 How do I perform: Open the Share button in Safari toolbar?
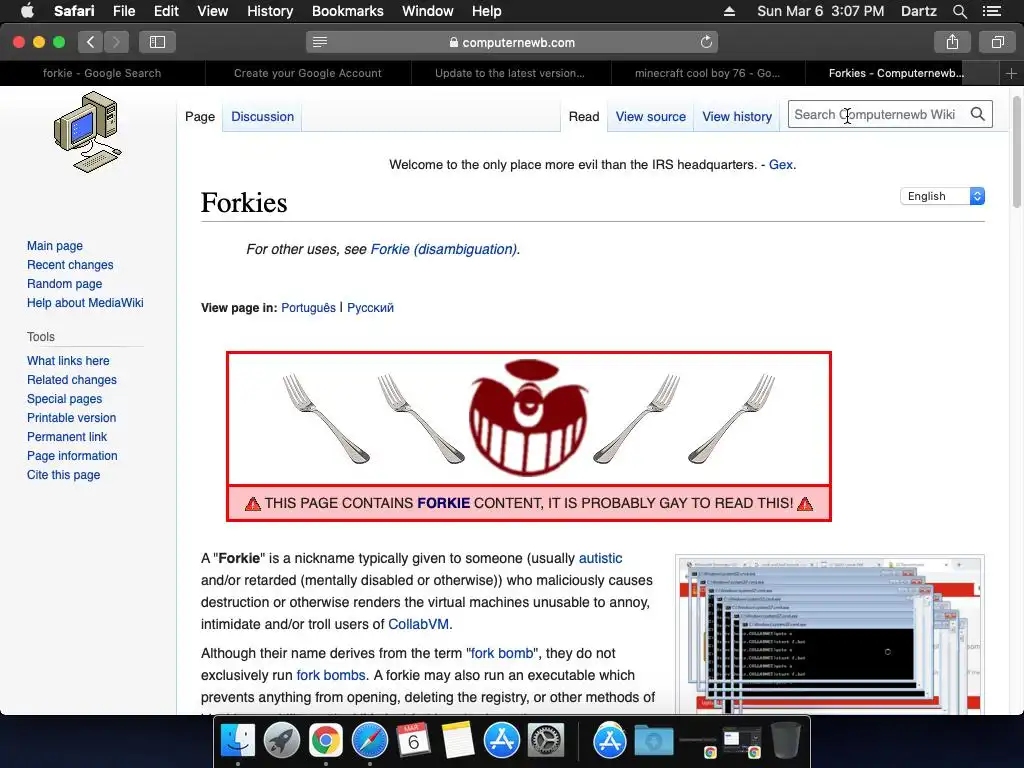[952, 42]
